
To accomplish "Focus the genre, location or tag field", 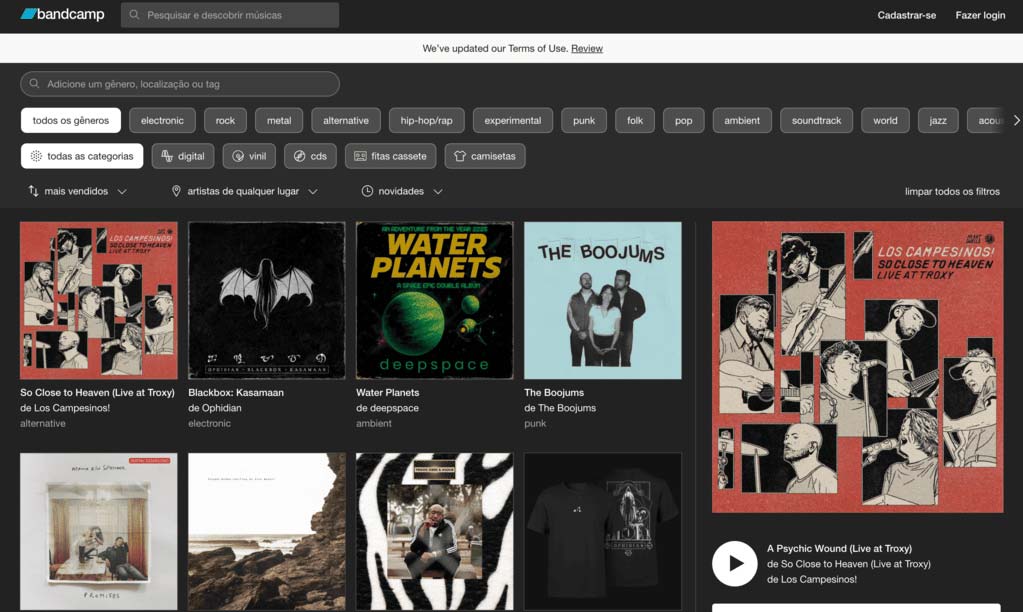I will coord(180,84).
